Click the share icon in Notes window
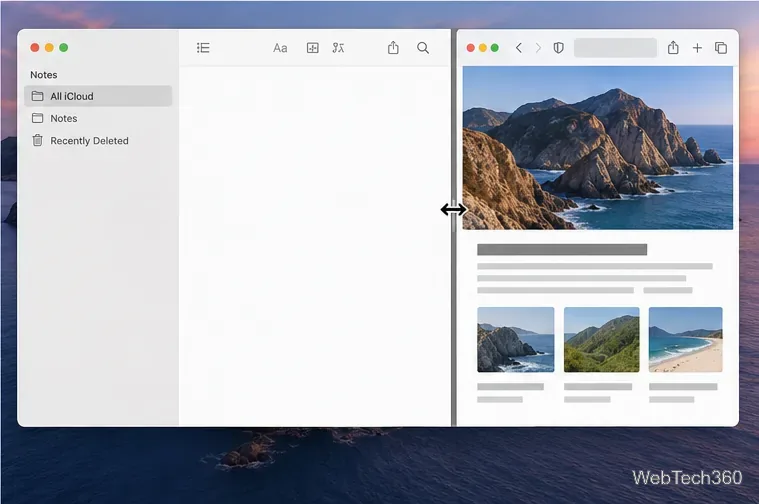The image size is (759, 504). (x=393, y=47)
